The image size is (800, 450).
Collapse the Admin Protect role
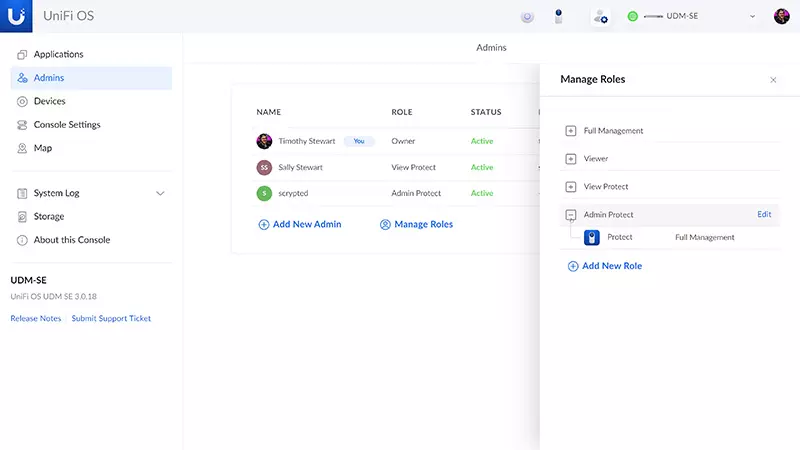coord(570,215)
